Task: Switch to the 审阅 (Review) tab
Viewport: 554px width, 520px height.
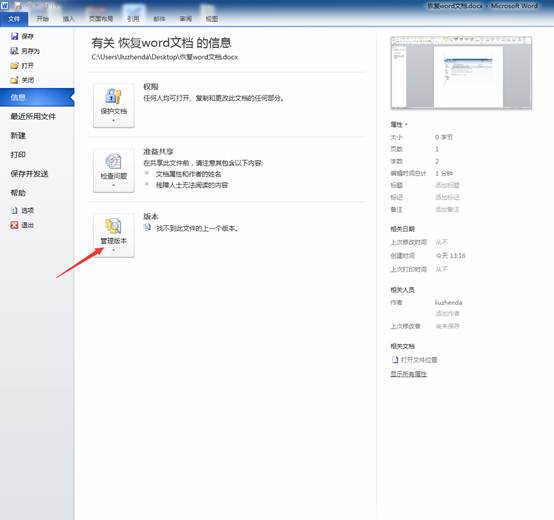Action: coord(186,19)
